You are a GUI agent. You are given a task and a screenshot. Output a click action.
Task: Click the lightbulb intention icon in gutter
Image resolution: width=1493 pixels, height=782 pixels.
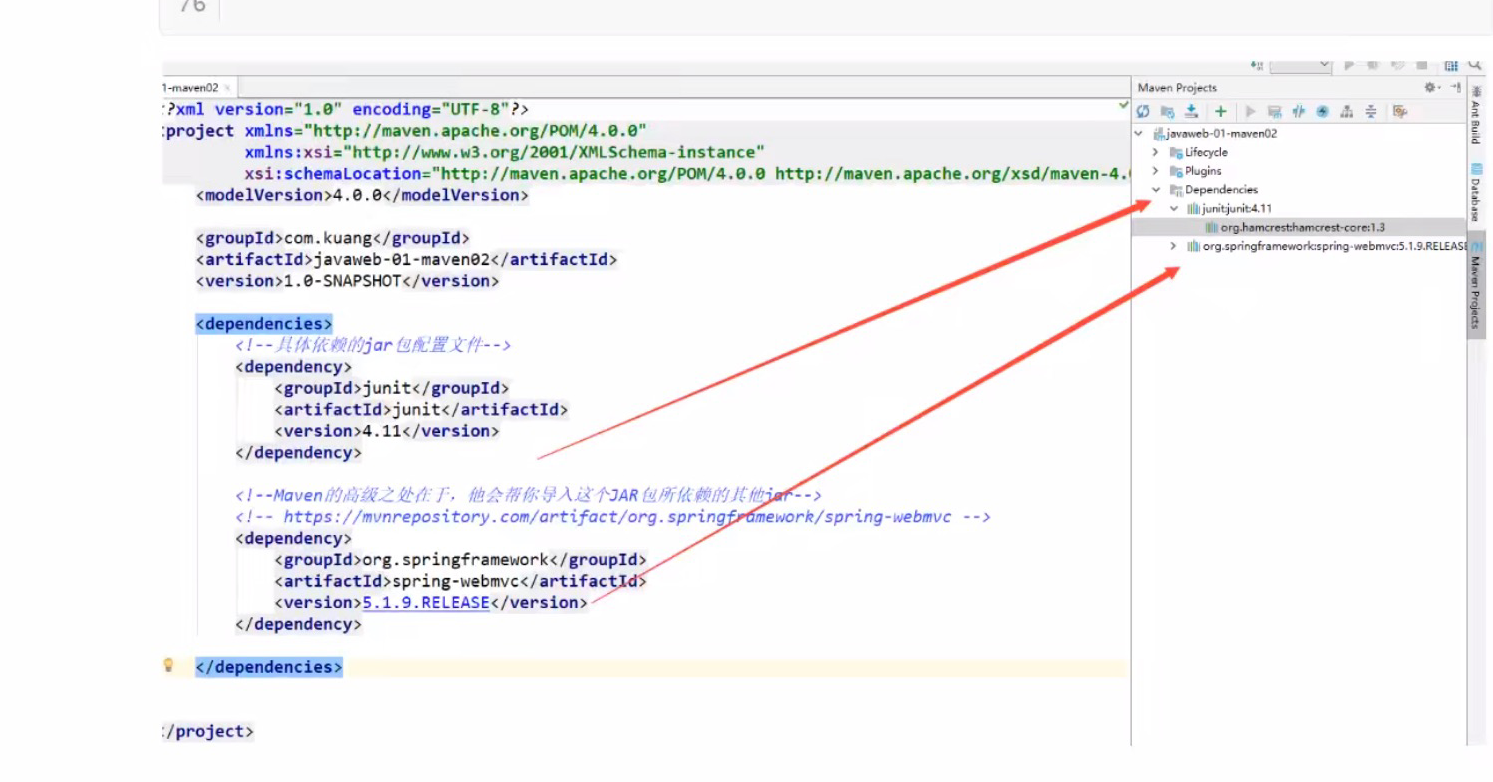click(x=169, y=665)
